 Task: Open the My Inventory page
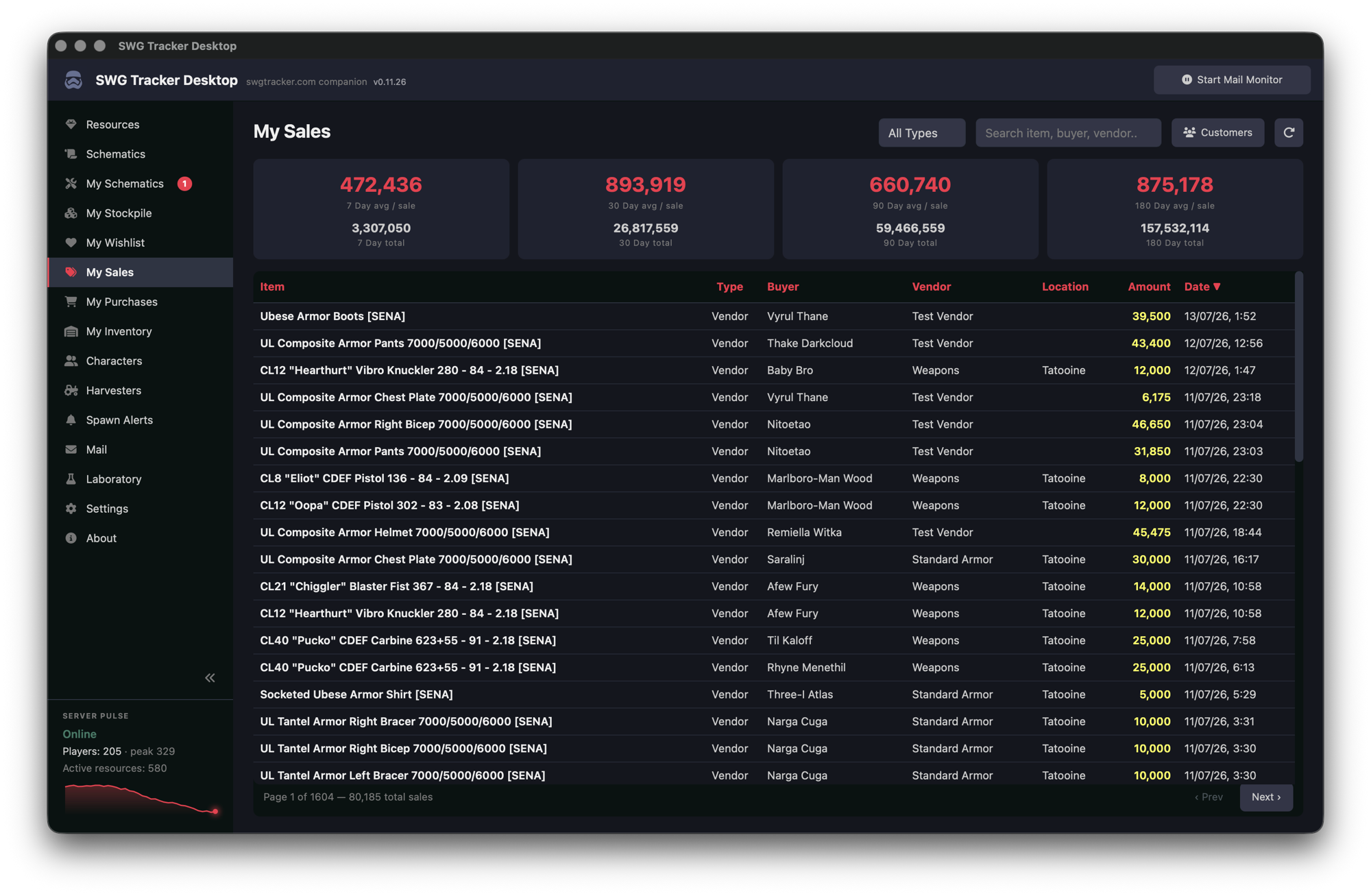(x=141, y=331)
